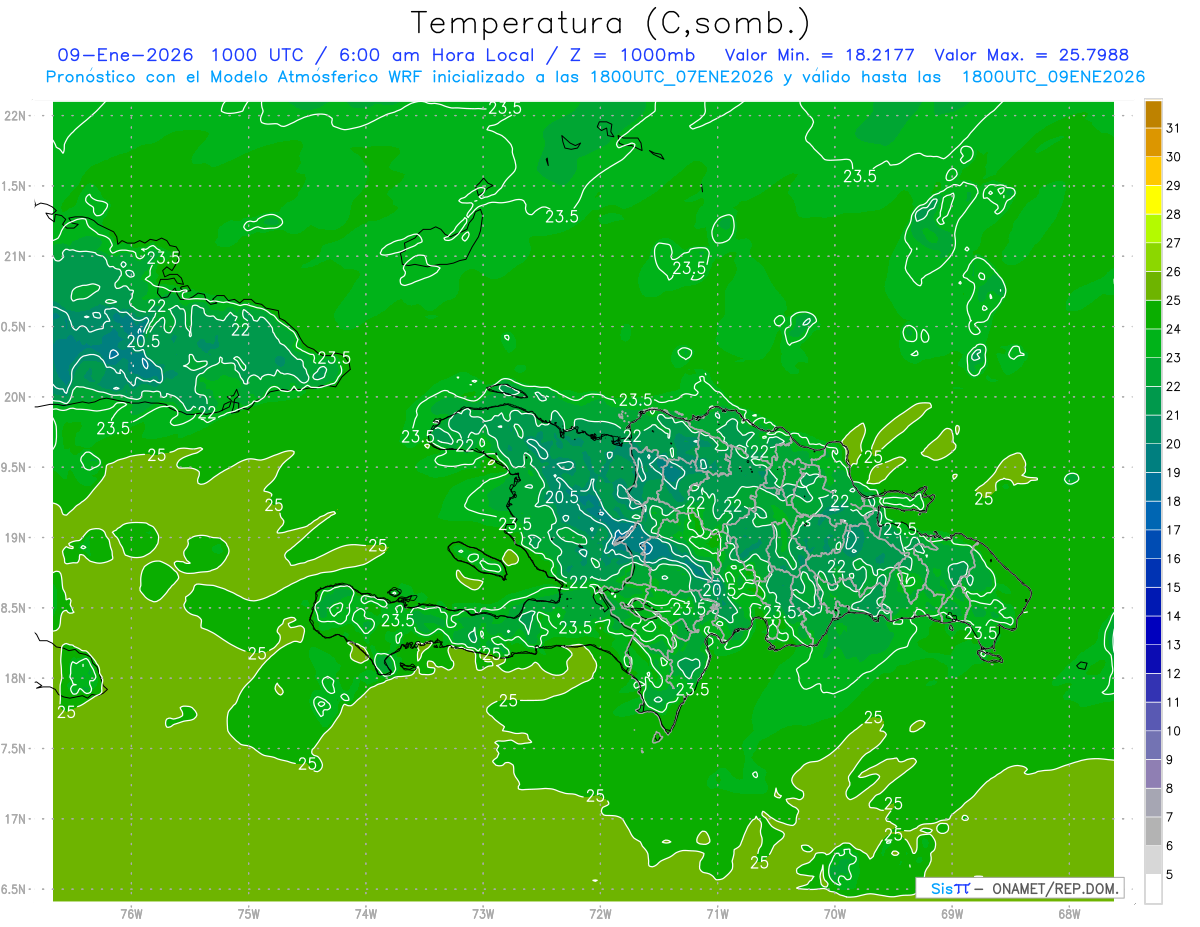Click the 69W longitude axis label

click(952, 913)
